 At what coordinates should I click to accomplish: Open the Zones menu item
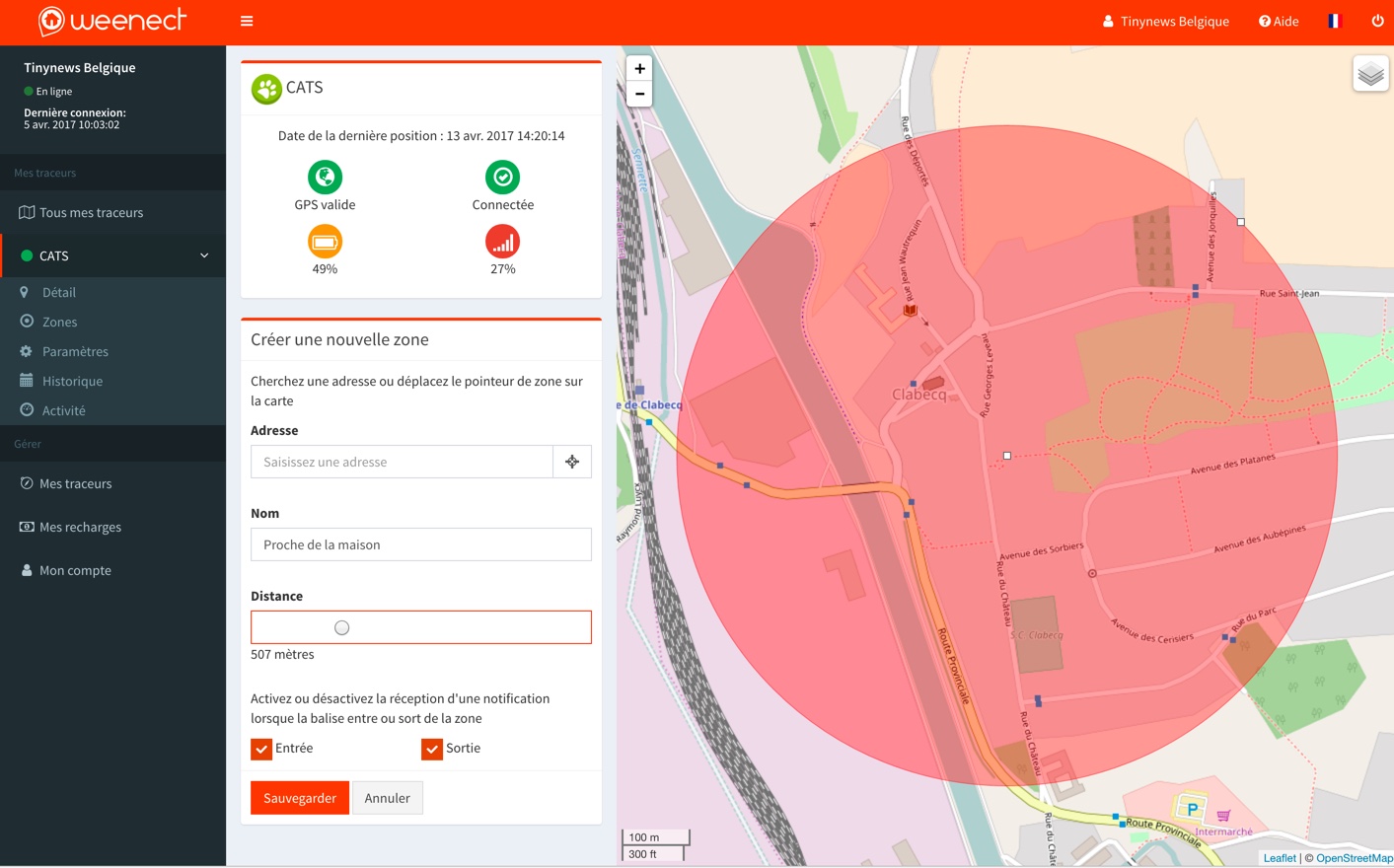[59, 322]
